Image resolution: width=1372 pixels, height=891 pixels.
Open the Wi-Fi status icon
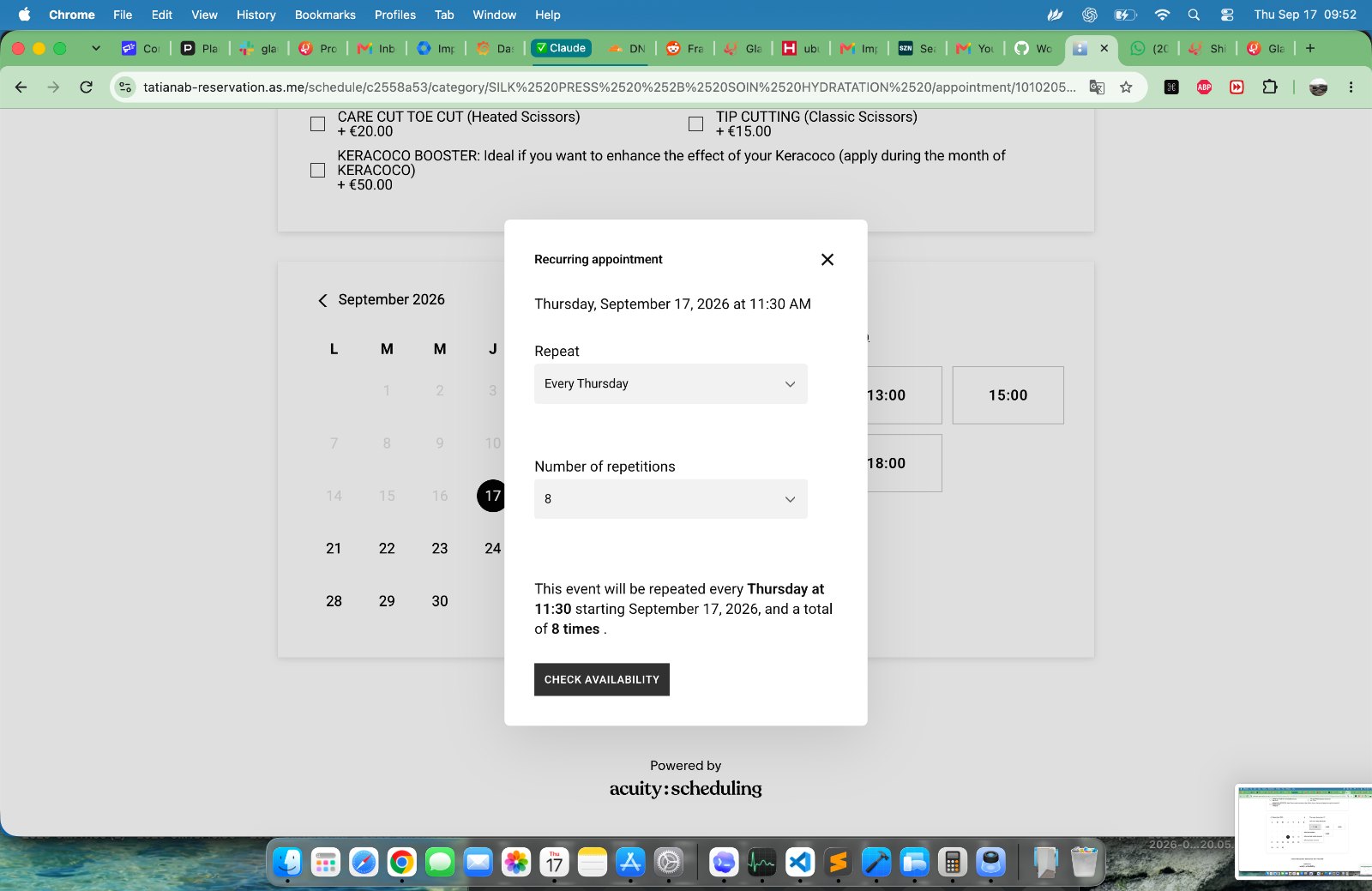pos(1162,15)
